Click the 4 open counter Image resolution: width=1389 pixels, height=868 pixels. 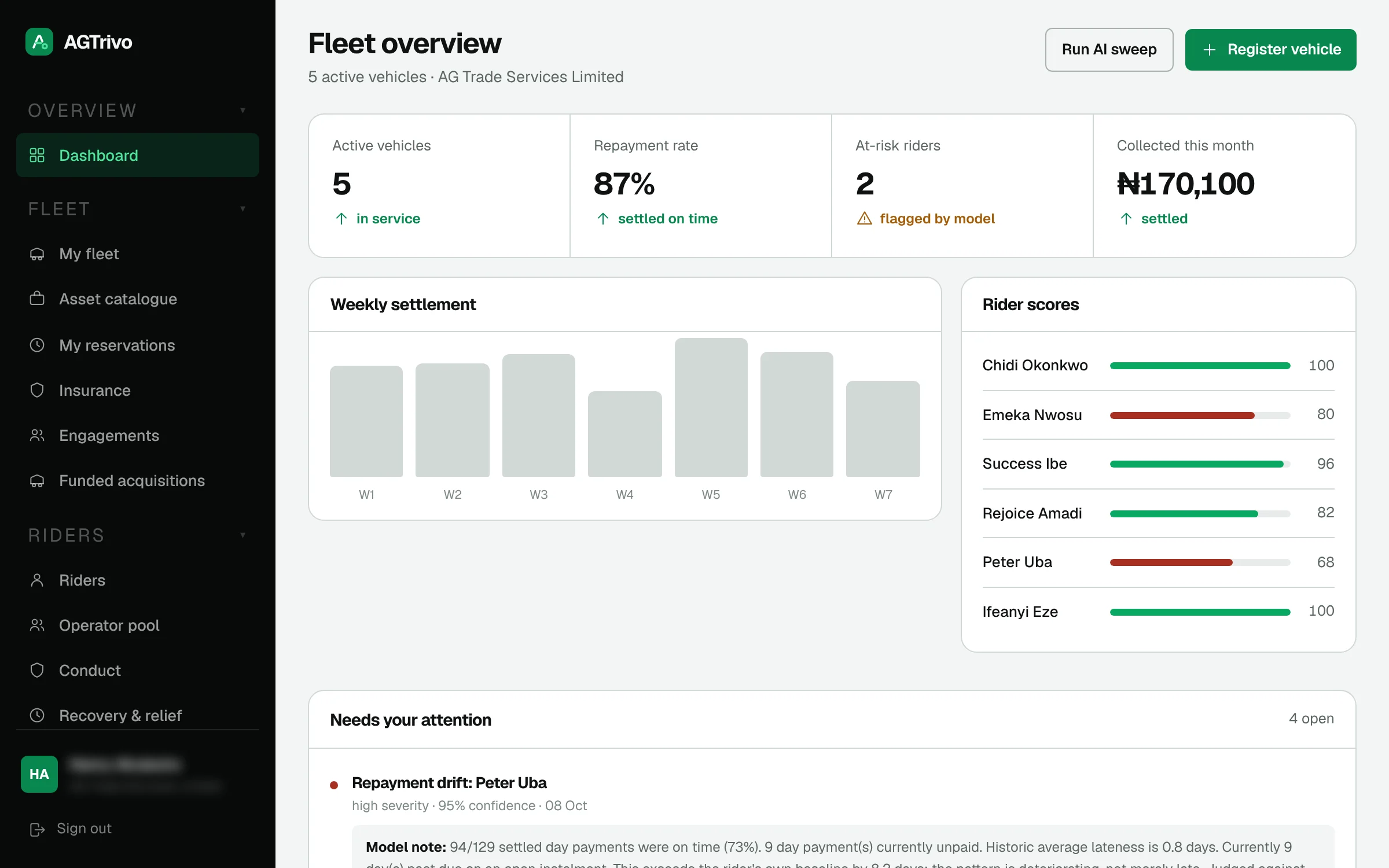(x=1311, y=719)
